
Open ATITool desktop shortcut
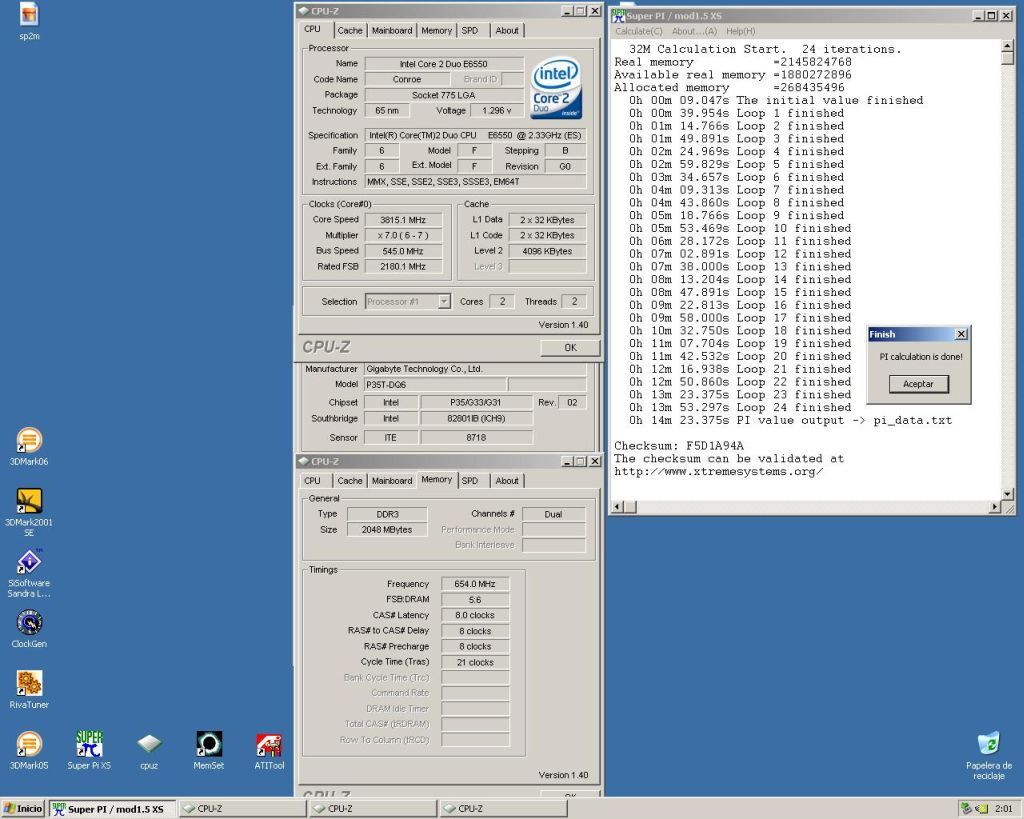pyautogui.click(x=269, y=750)
